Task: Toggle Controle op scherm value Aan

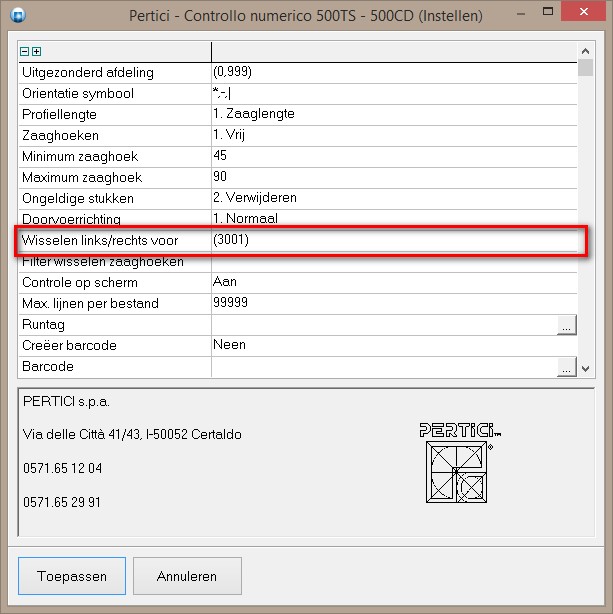Action: [x=394, y=282]
